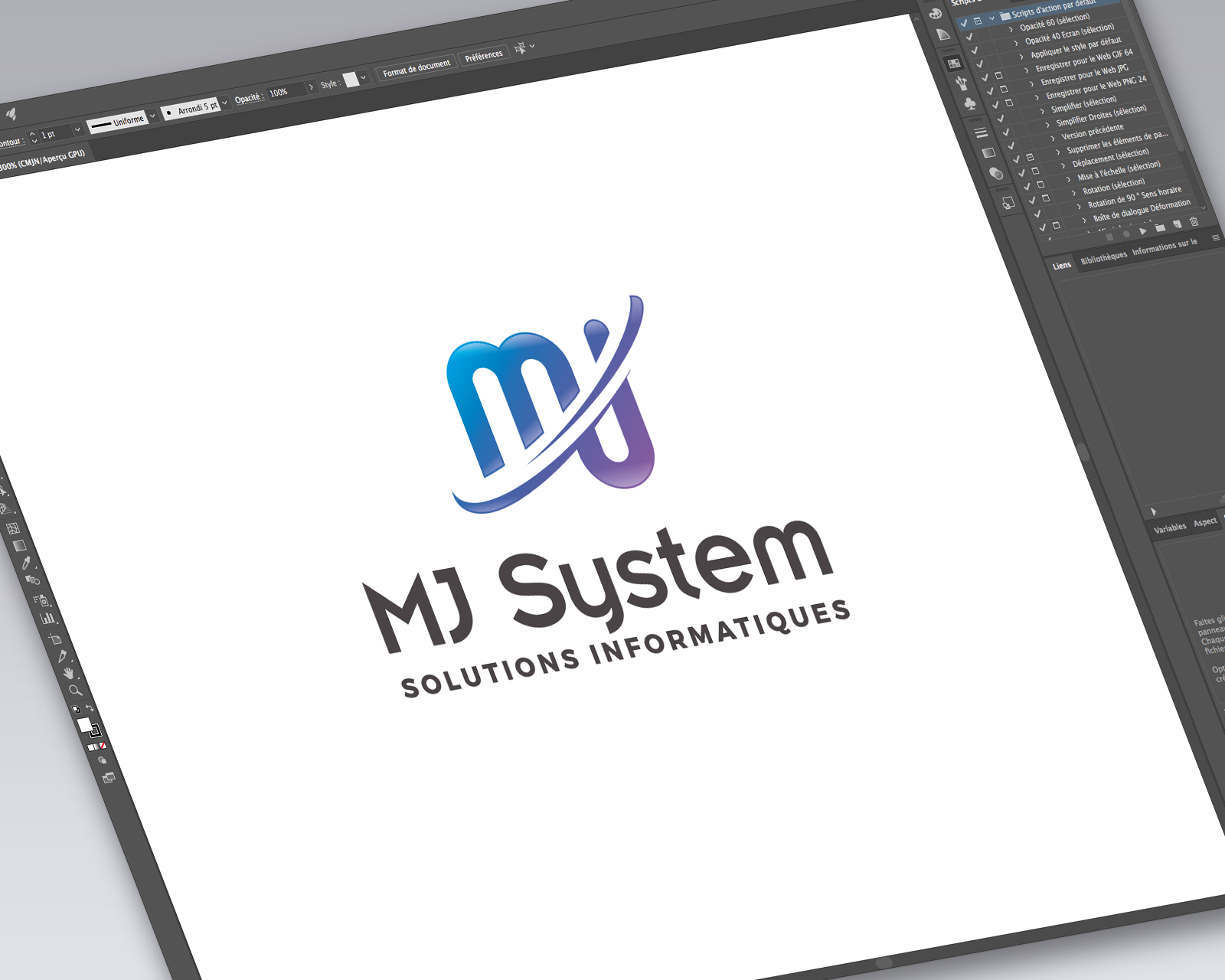Image resolution: width=1225 pixels, height=980 pixels.
Task: Open the Color Guide panel icon
Action: click(943, 34)
